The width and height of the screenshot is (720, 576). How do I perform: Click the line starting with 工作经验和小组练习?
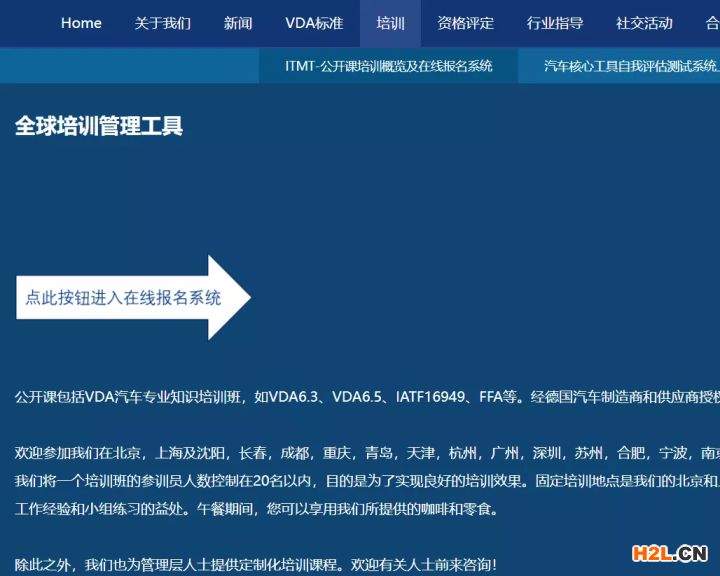[x=256, y=509]
